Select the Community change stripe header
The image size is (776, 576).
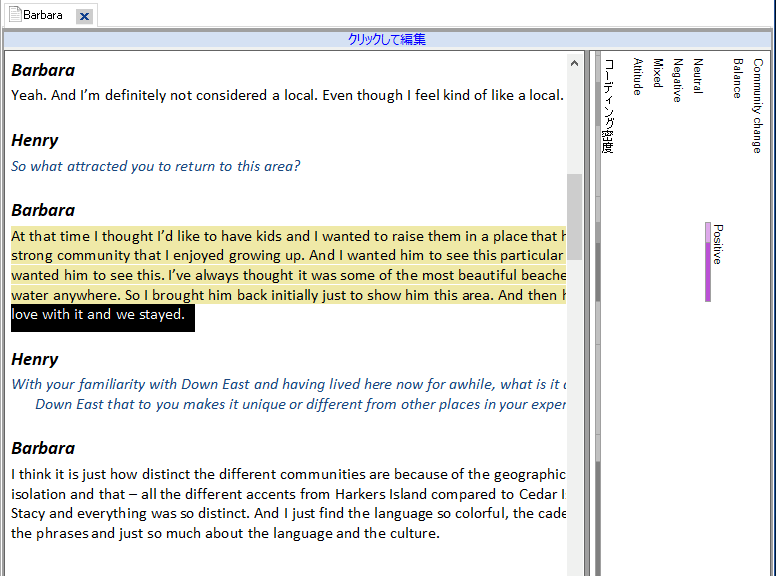757,105
